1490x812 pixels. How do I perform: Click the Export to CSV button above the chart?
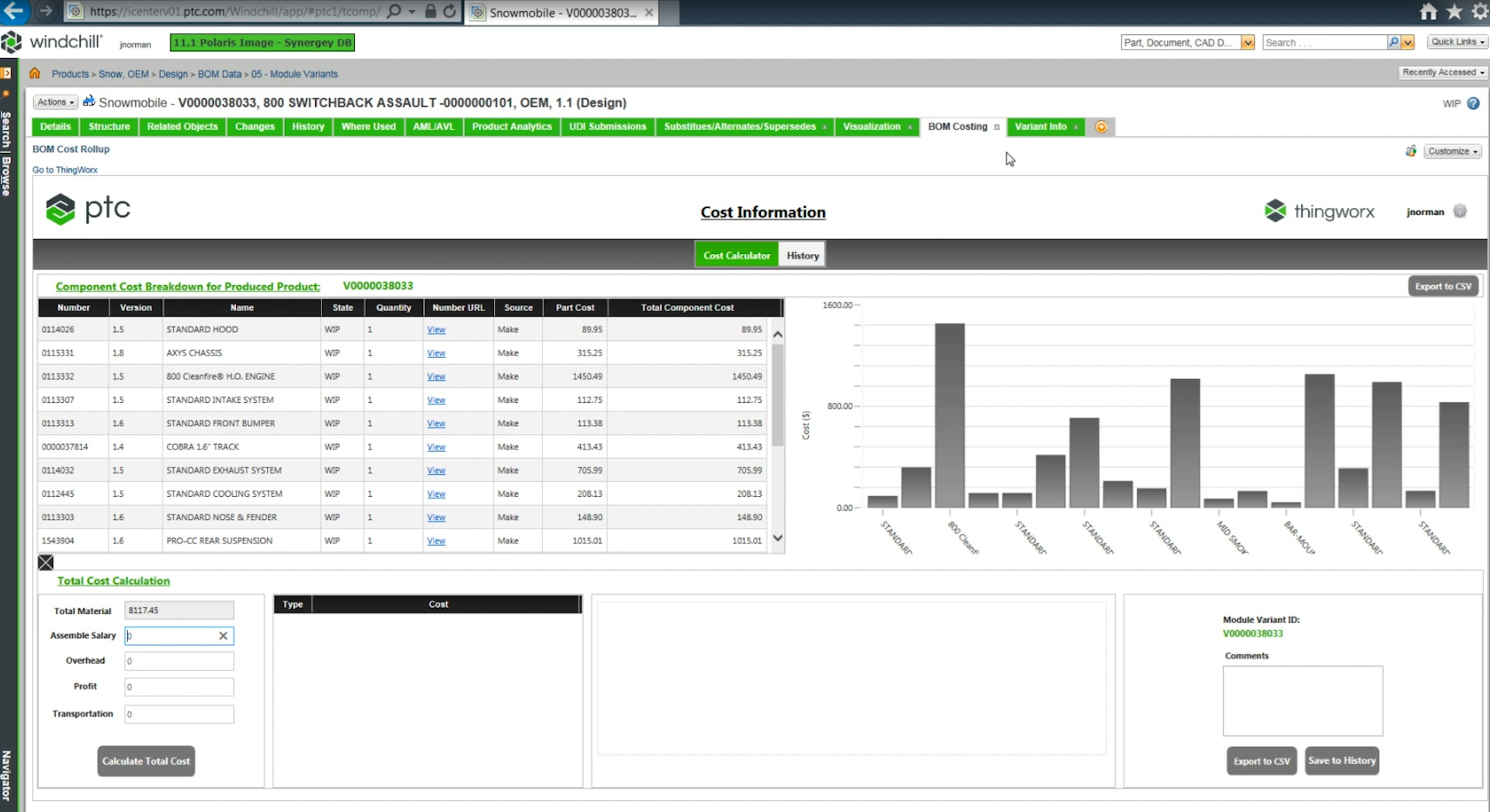coord(1443,286)
